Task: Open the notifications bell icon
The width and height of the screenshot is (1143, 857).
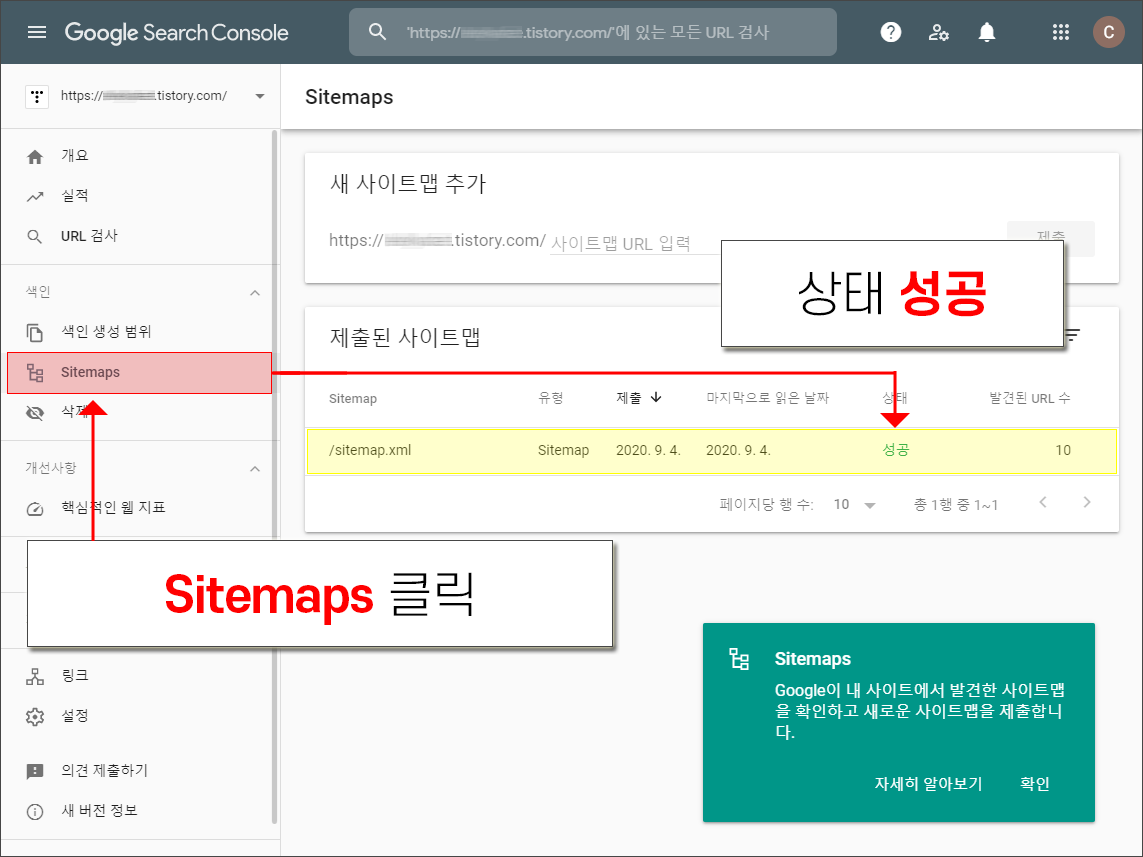Action: [986, 31]
